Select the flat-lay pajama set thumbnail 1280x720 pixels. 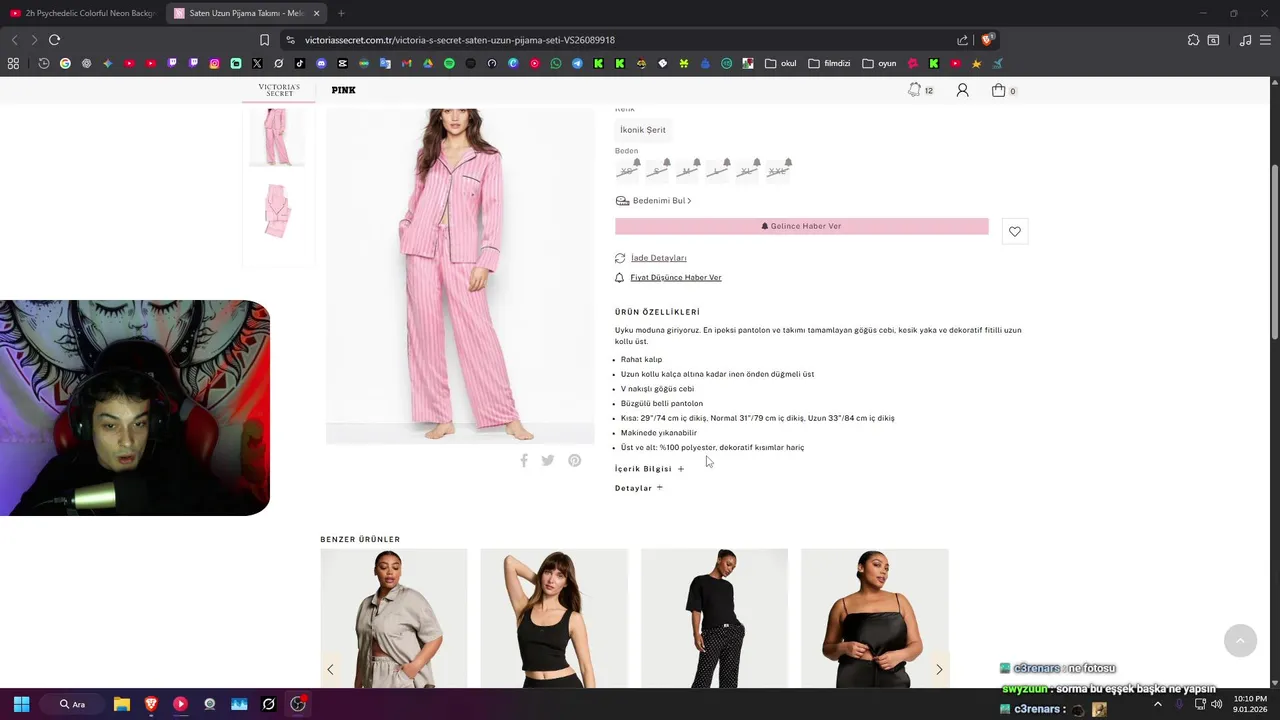click(277, 210)
